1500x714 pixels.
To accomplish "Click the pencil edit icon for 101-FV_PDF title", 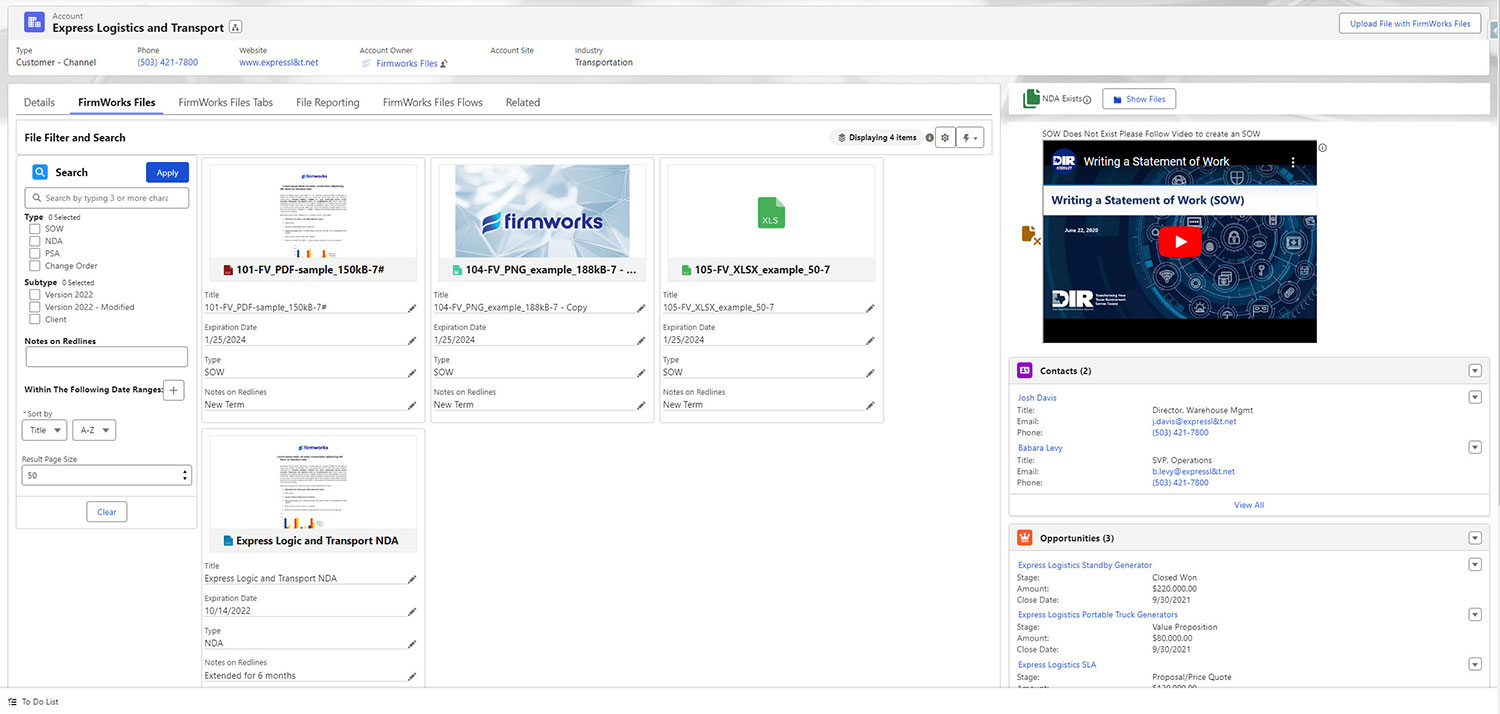I will (x=412, y=308).
